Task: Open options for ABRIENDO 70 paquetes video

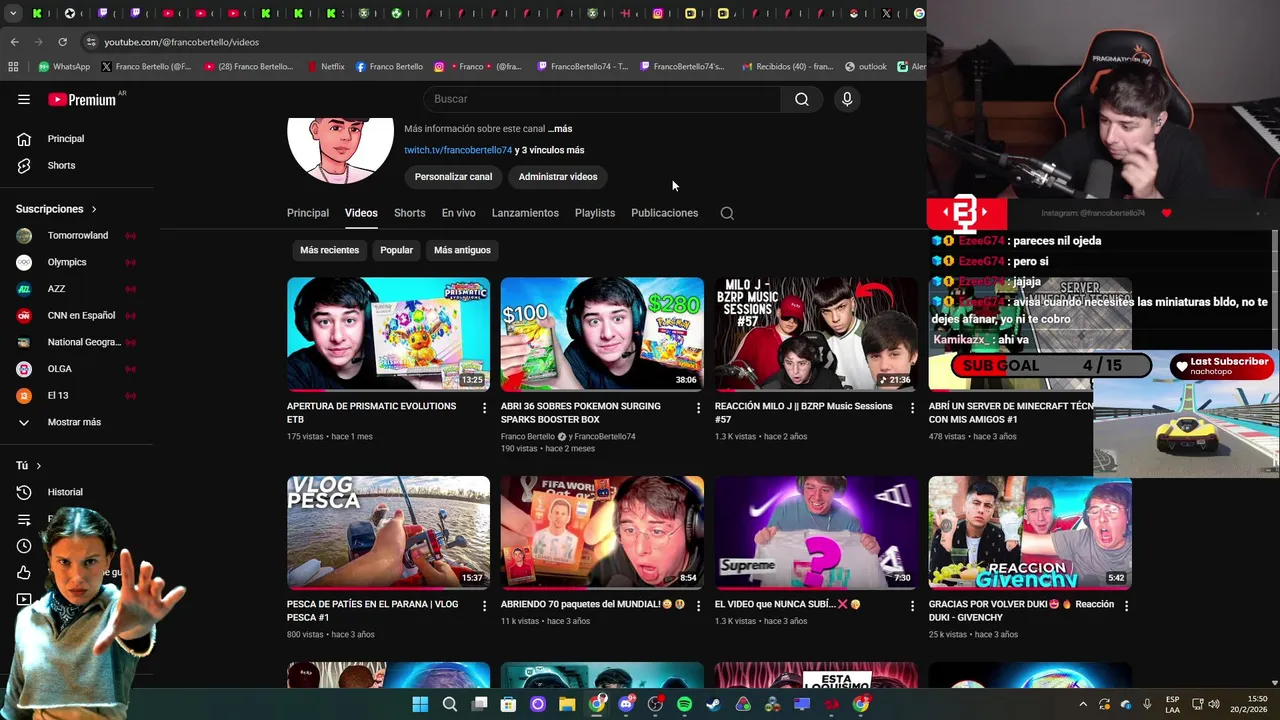Action: click(698, 606)
